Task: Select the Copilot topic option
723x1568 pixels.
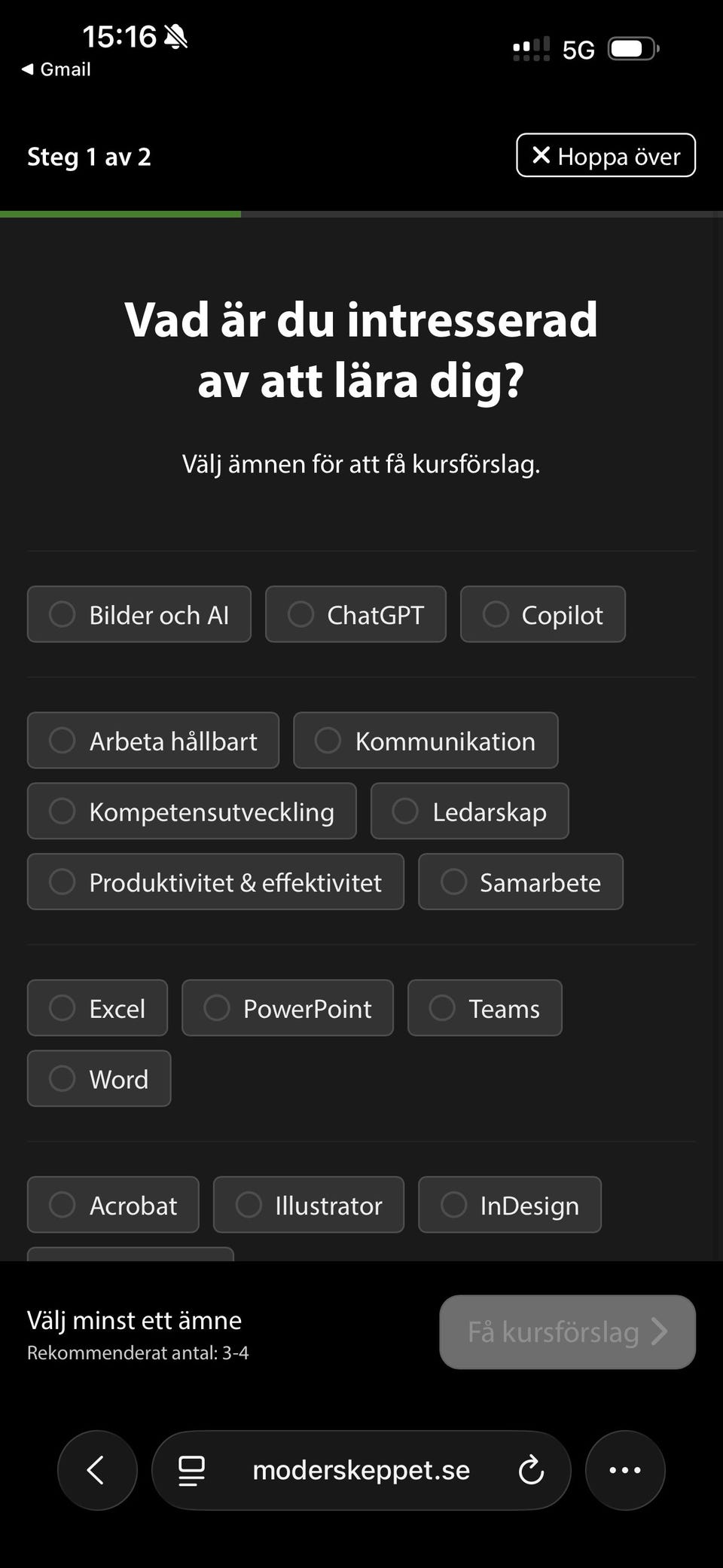Action: coord(542,615)
